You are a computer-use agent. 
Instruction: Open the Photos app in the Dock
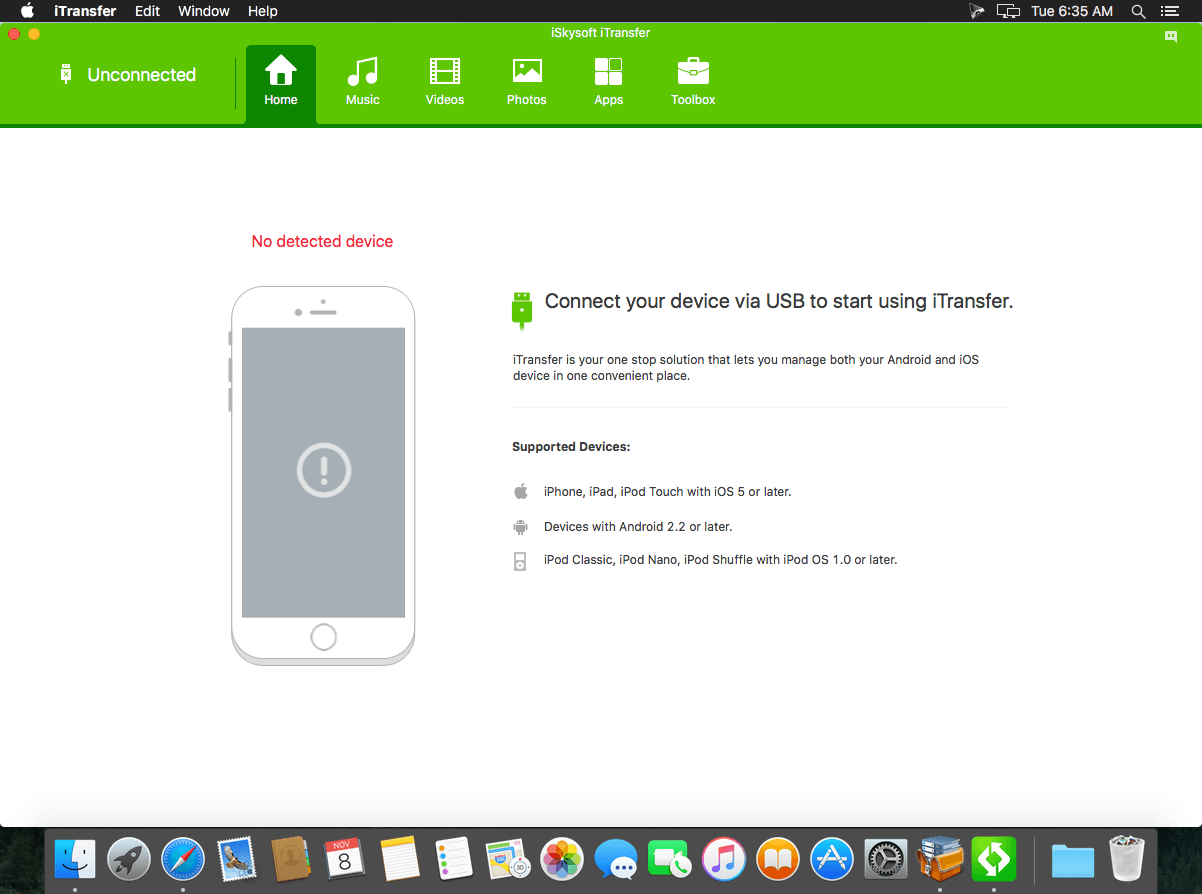tap(561, 858)
